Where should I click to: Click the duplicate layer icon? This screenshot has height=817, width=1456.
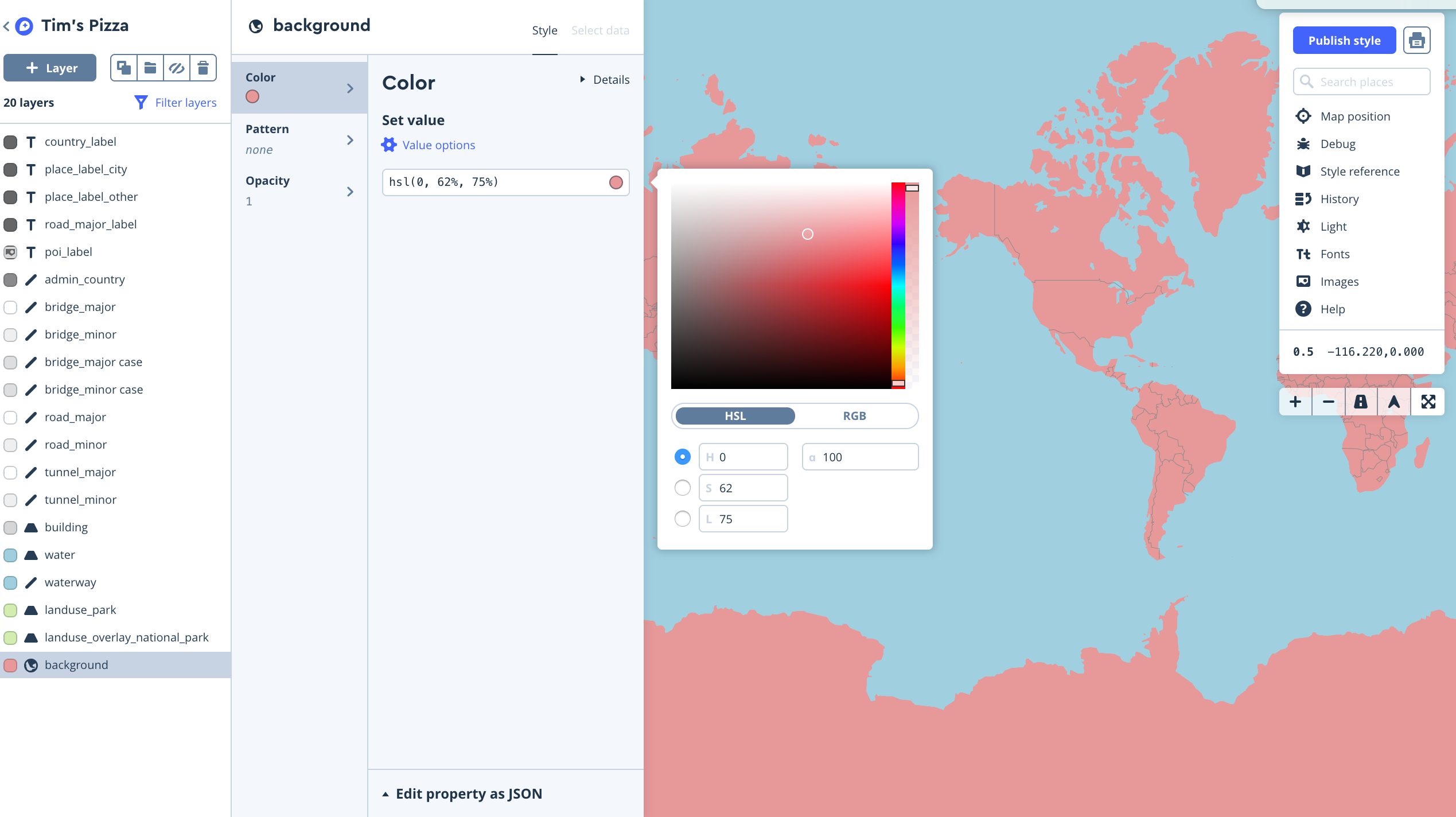(124, 68)
